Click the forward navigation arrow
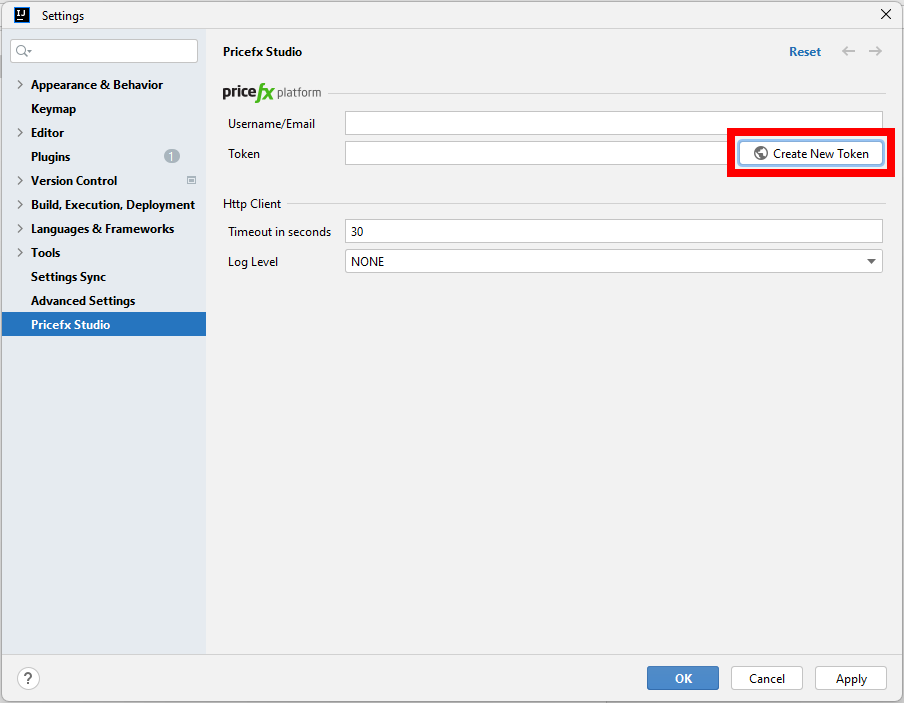904x703 pixels. (875, 51)
